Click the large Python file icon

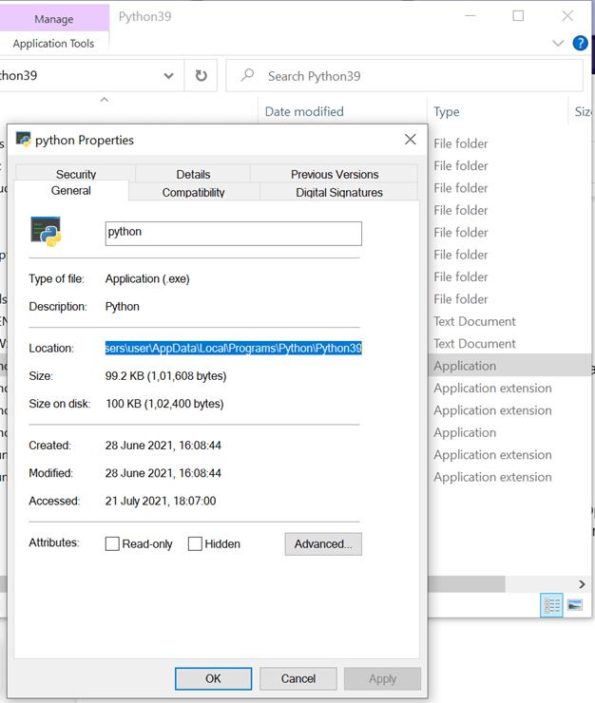[46, 231]
